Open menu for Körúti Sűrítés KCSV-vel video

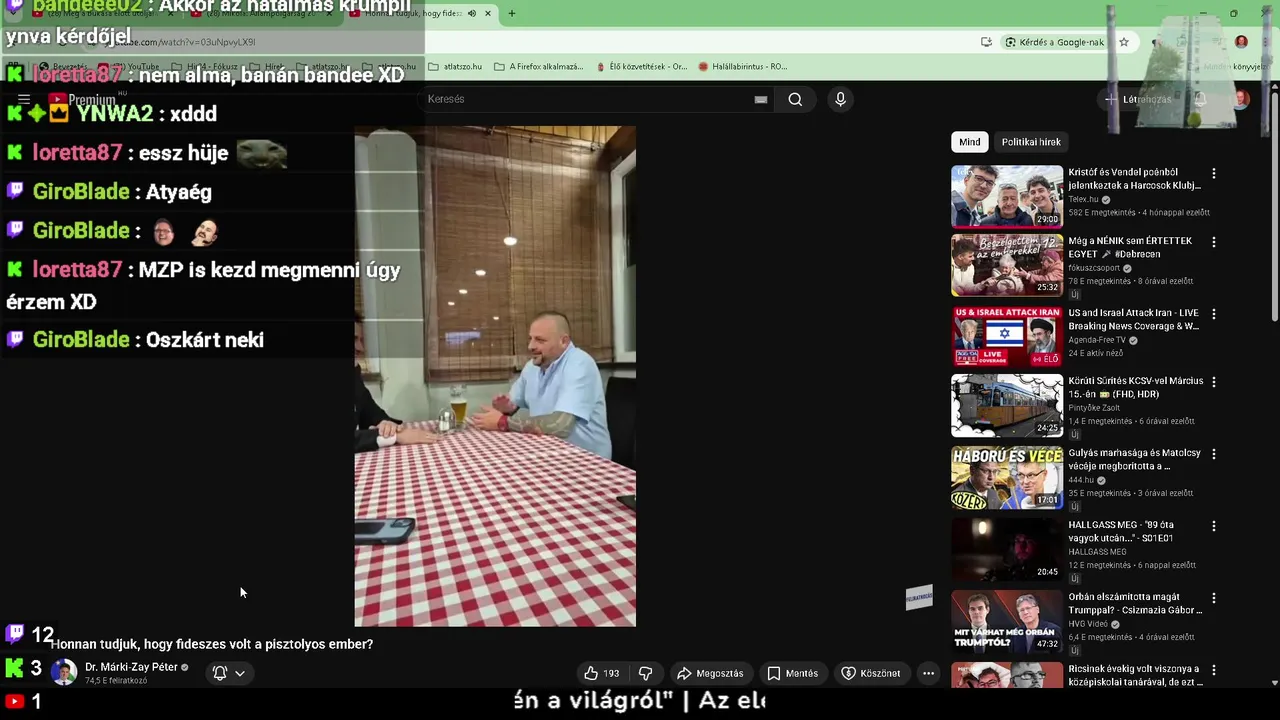tap(1214, 382)
